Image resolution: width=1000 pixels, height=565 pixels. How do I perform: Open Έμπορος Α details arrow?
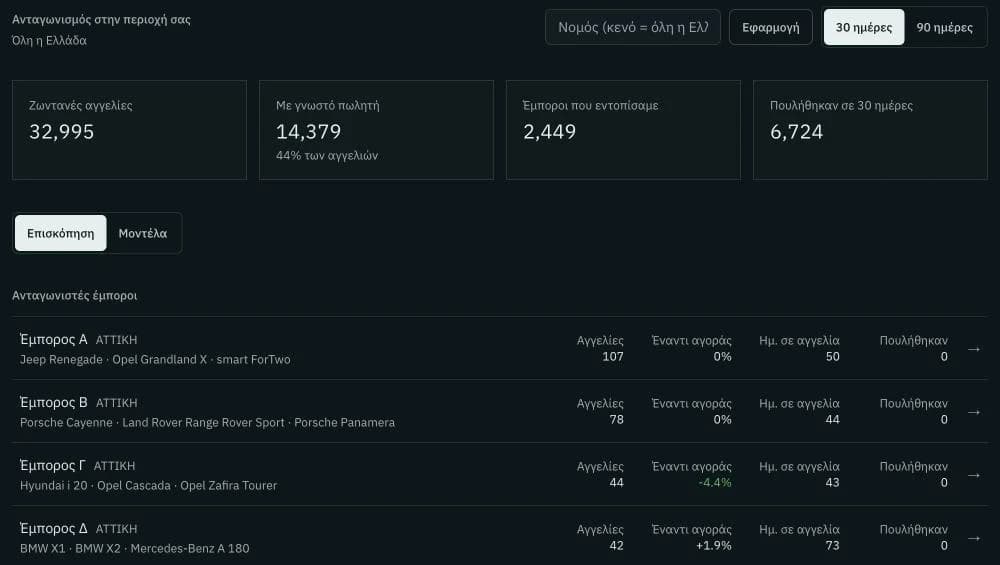coord(974,349)
